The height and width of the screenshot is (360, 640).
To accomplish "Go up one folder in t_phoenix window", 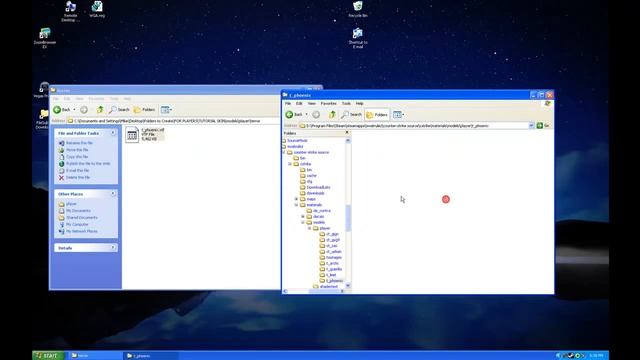I will [x=332, y=115].
